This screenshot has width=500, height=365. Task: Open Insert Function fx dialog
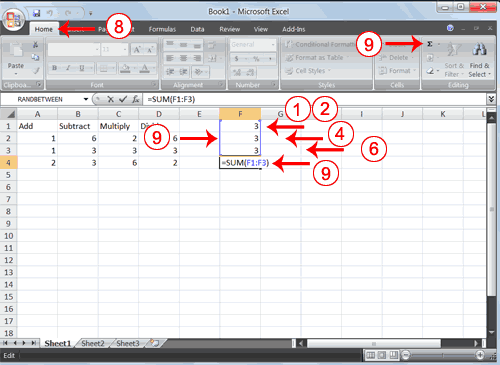point(135,99)
